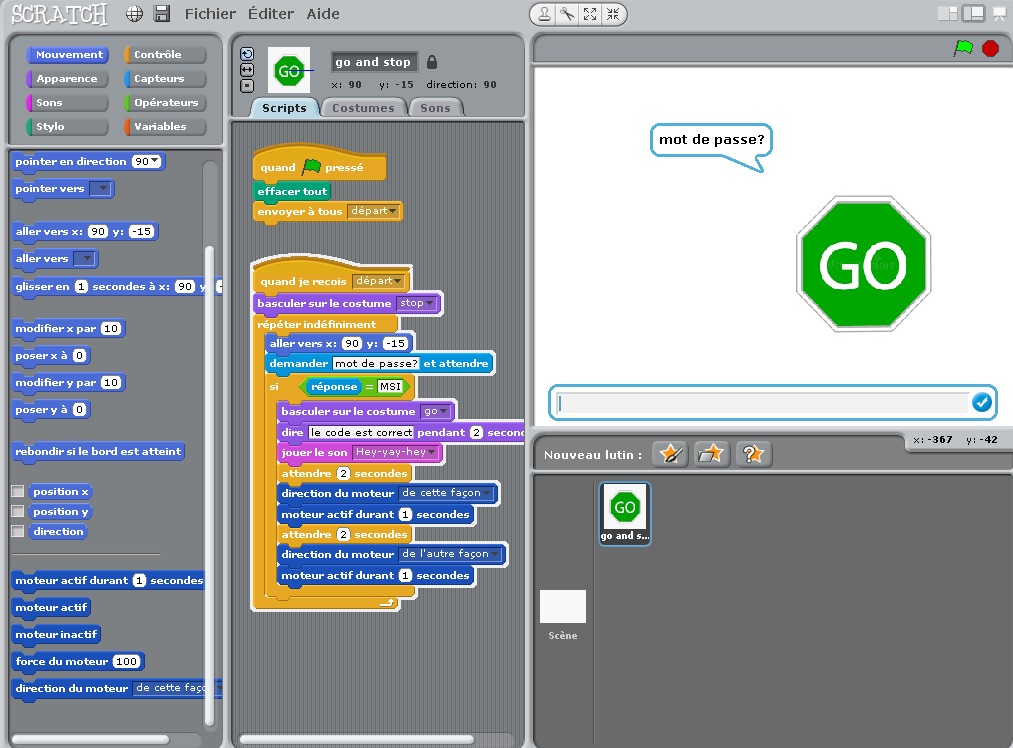The width and height of the screenshot is (1013, 748).
Task: Submit the answer with the blue checkmark
Action: (x=981, y=402)
